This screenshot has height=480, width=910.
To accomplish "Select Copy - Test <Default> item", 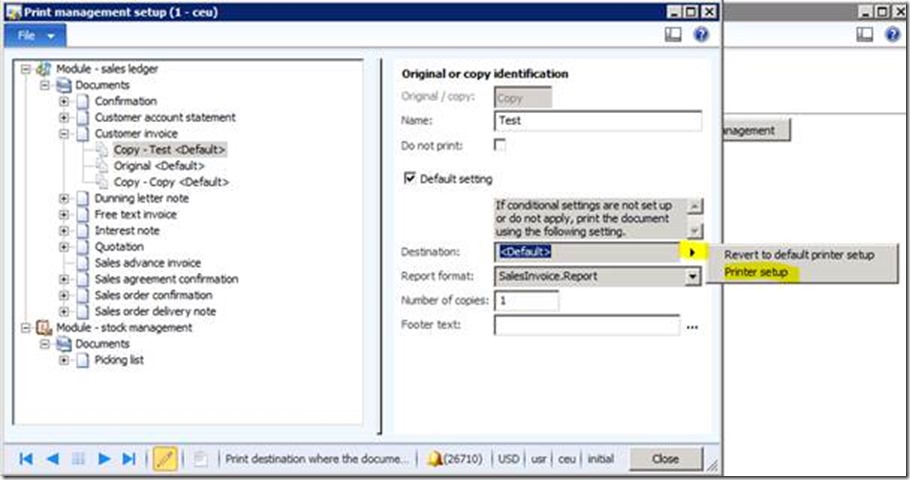I will pyautogui.click(x=169, y=150).
